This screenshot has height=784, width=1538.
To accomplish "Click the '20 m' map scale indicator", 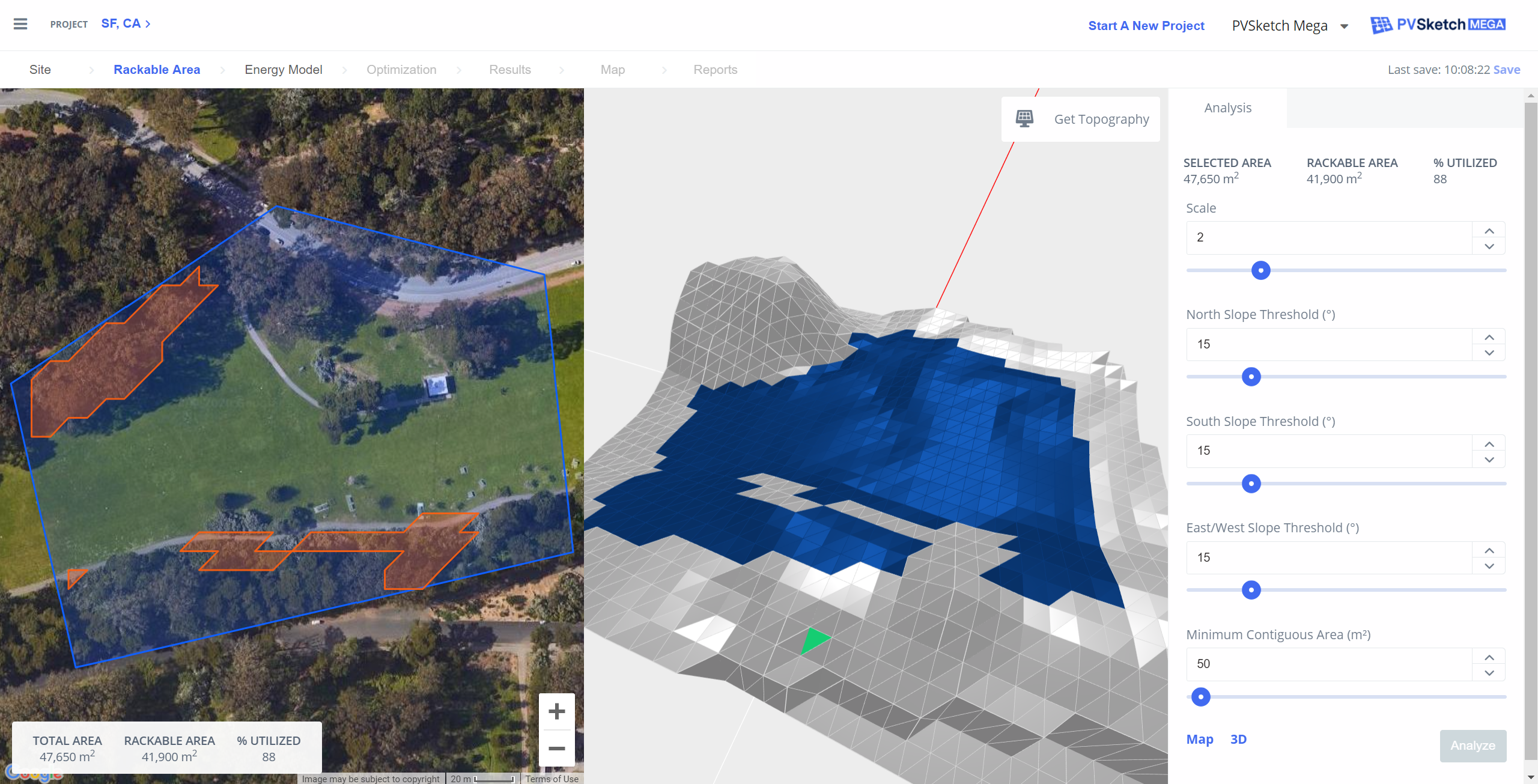I will pyautogui.click(x=482, y=779).
